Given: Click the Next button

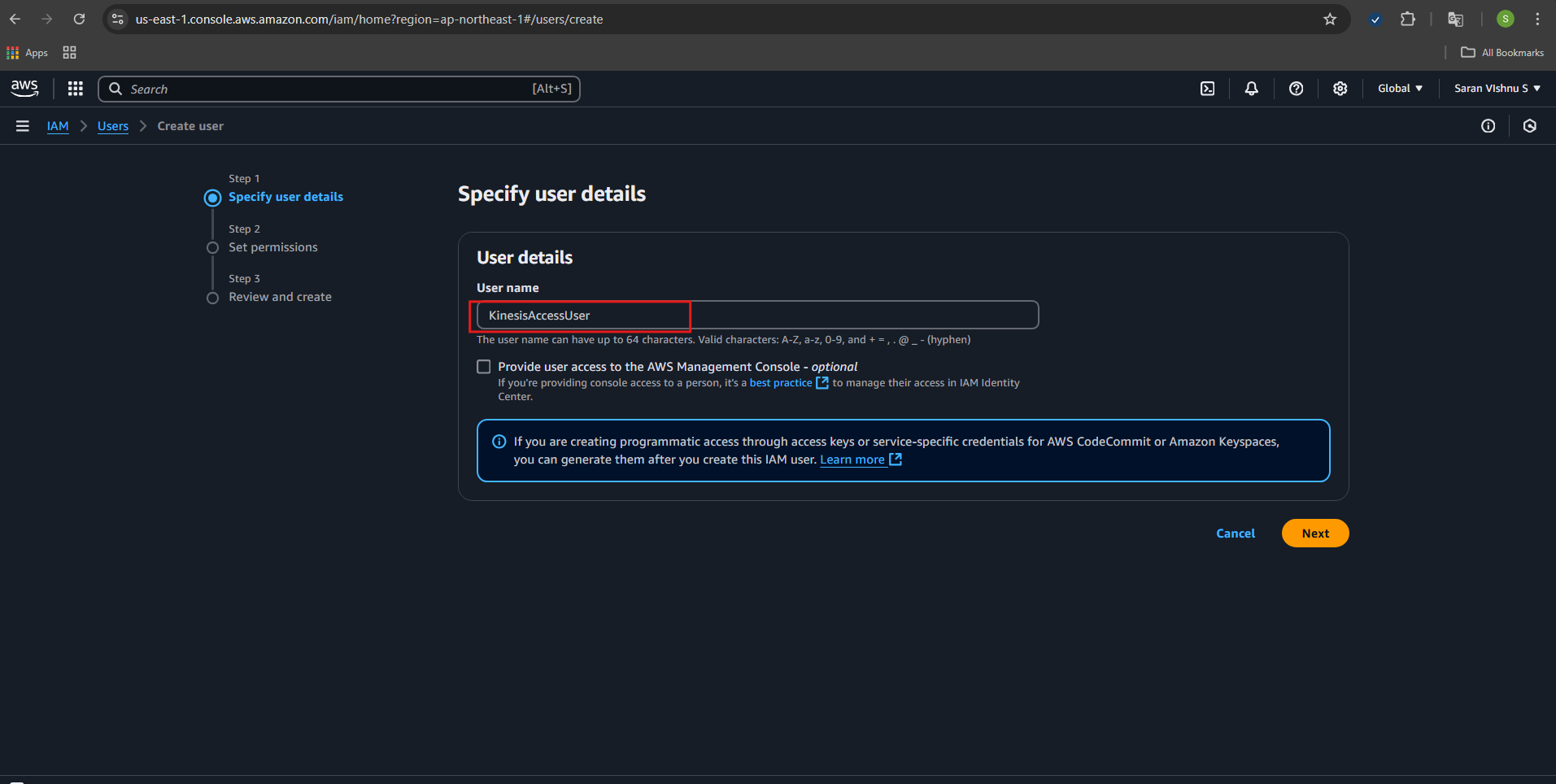Looking at the screenshot, I should pyautogui.click(x=1314, y=534).
